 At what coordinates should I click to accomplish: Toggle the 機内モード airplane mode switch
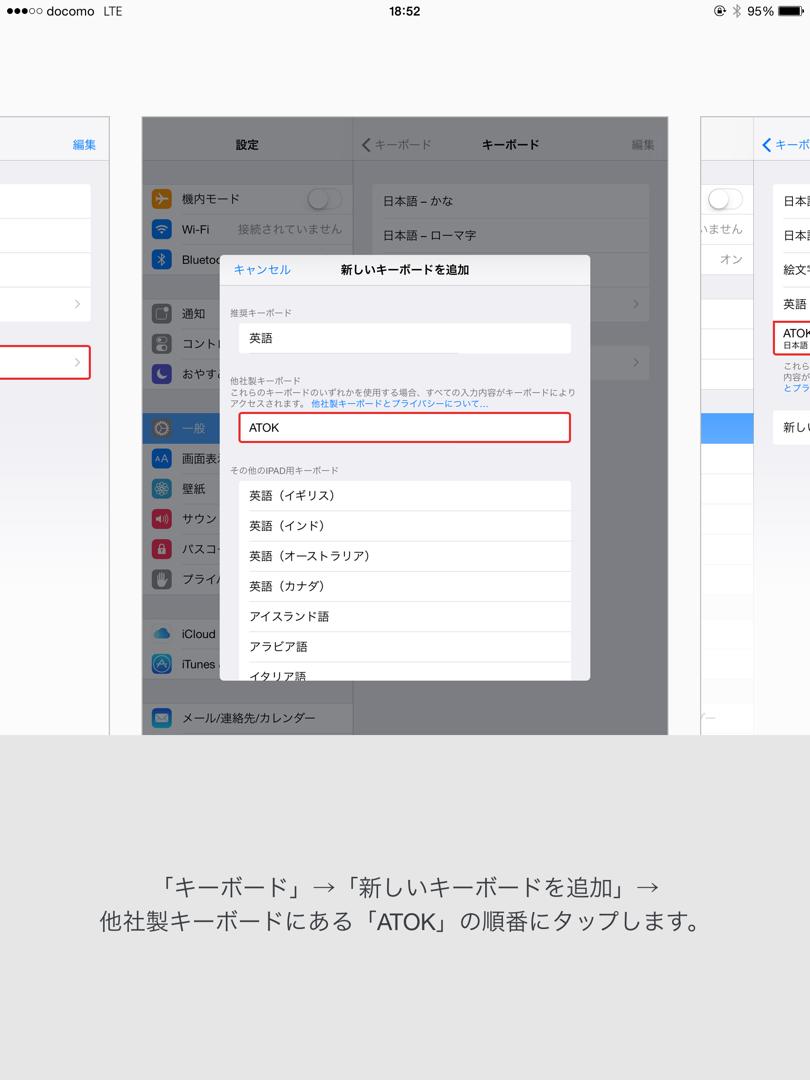click(324, 199)
